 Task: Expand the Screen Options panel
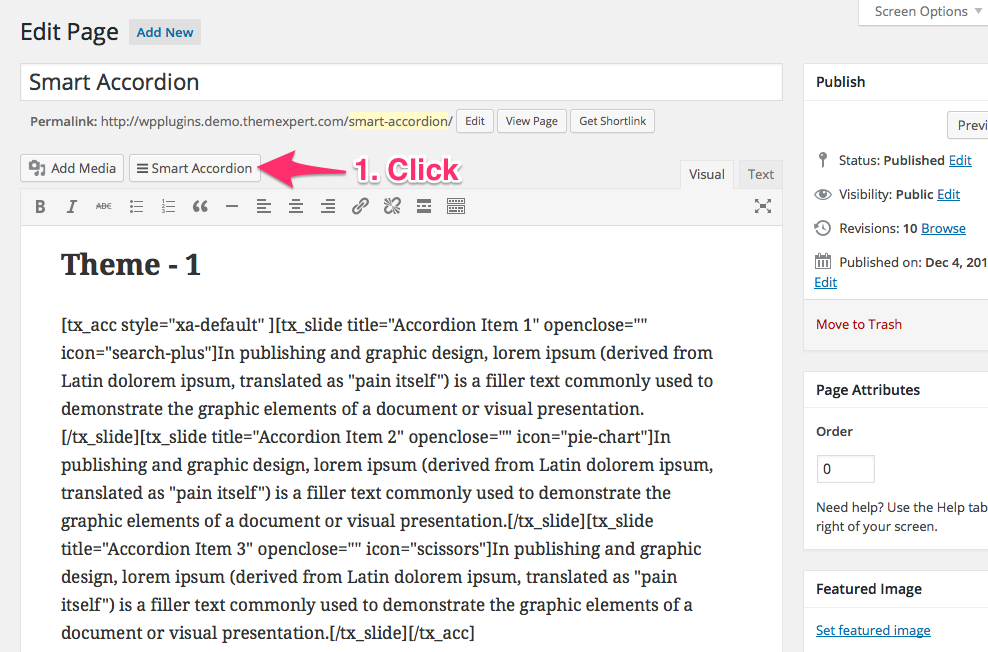pos(922,12)
